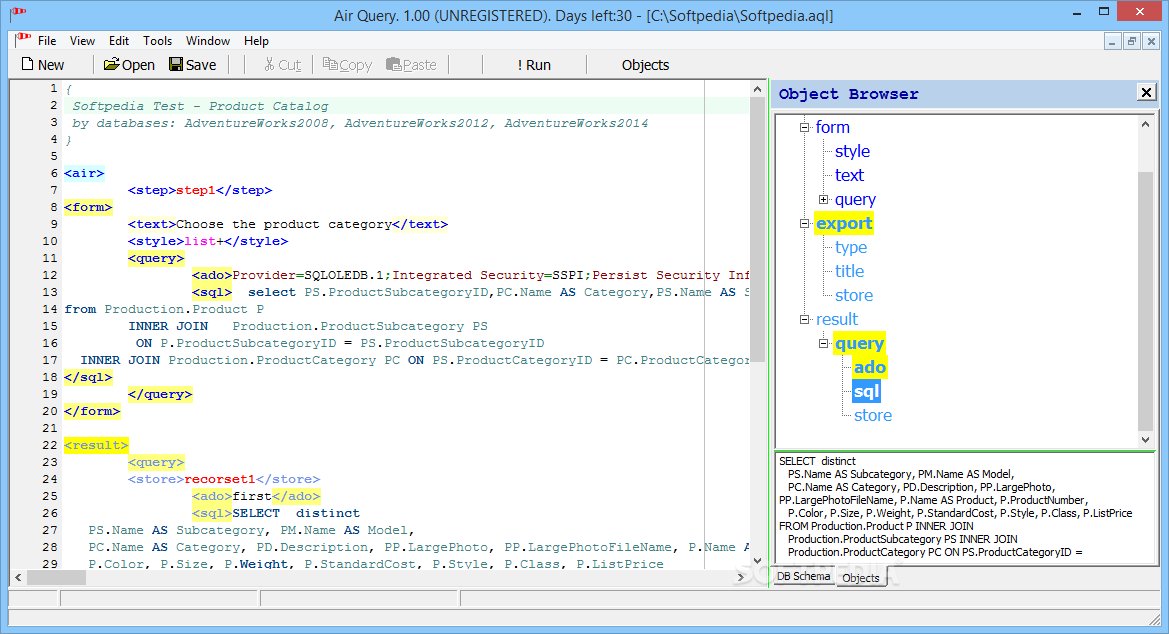Screen dimensions: 1169x634
Task: Click the Object Browser tree scroll up arrow
Action: [x=1146, y=125]
